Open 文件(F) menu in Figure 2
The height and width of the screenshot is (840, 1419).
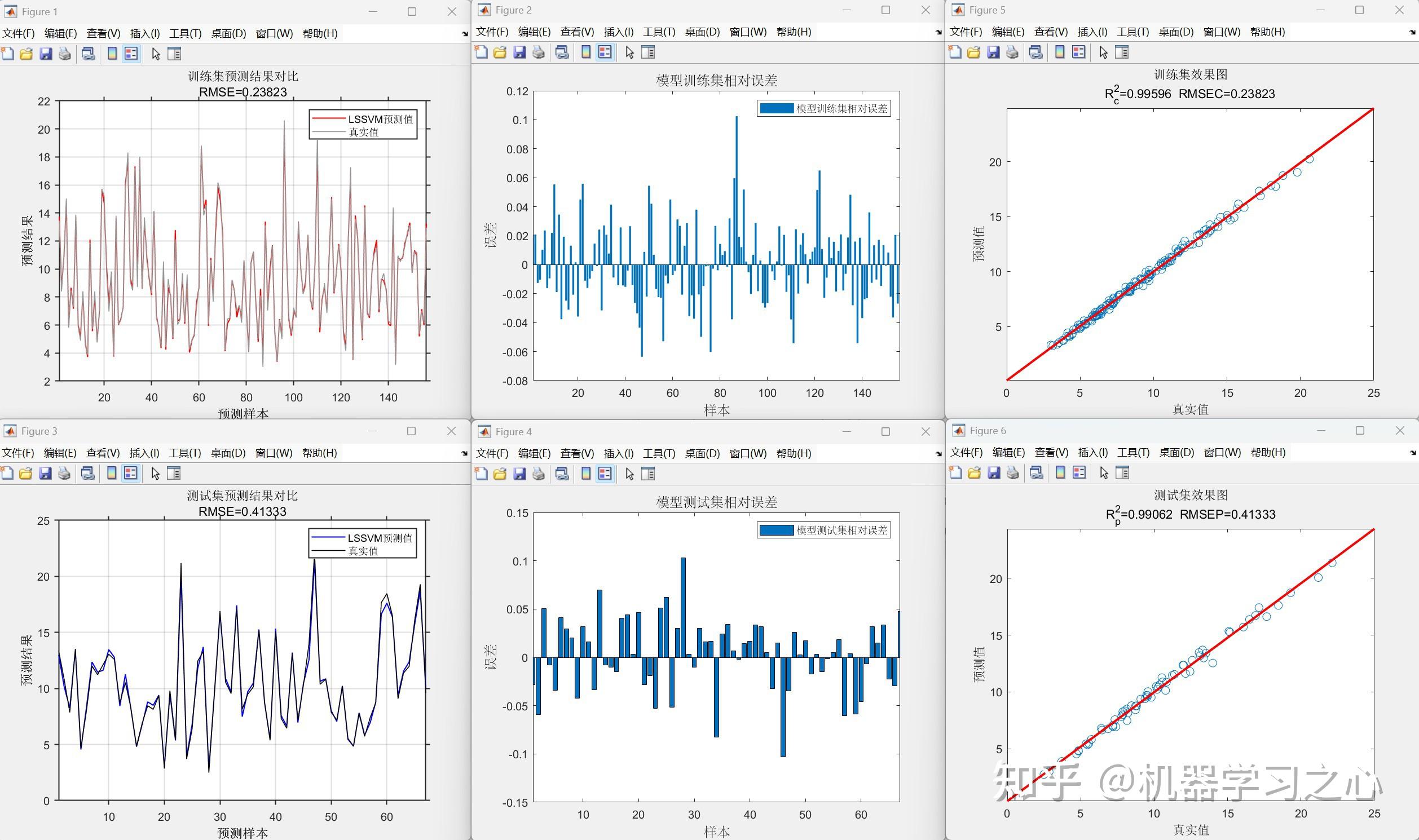pos(491,32)
